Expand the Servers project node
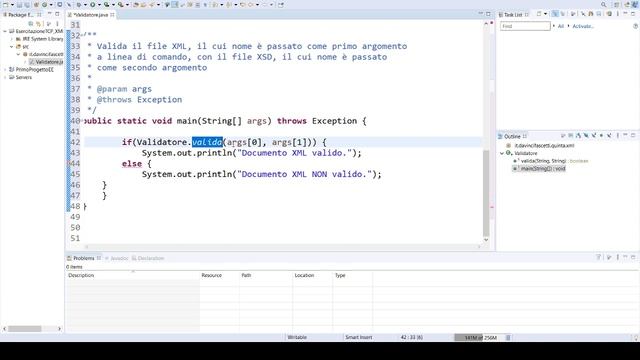The width and height of the screenshot is (640, 360). pos(5,78)
